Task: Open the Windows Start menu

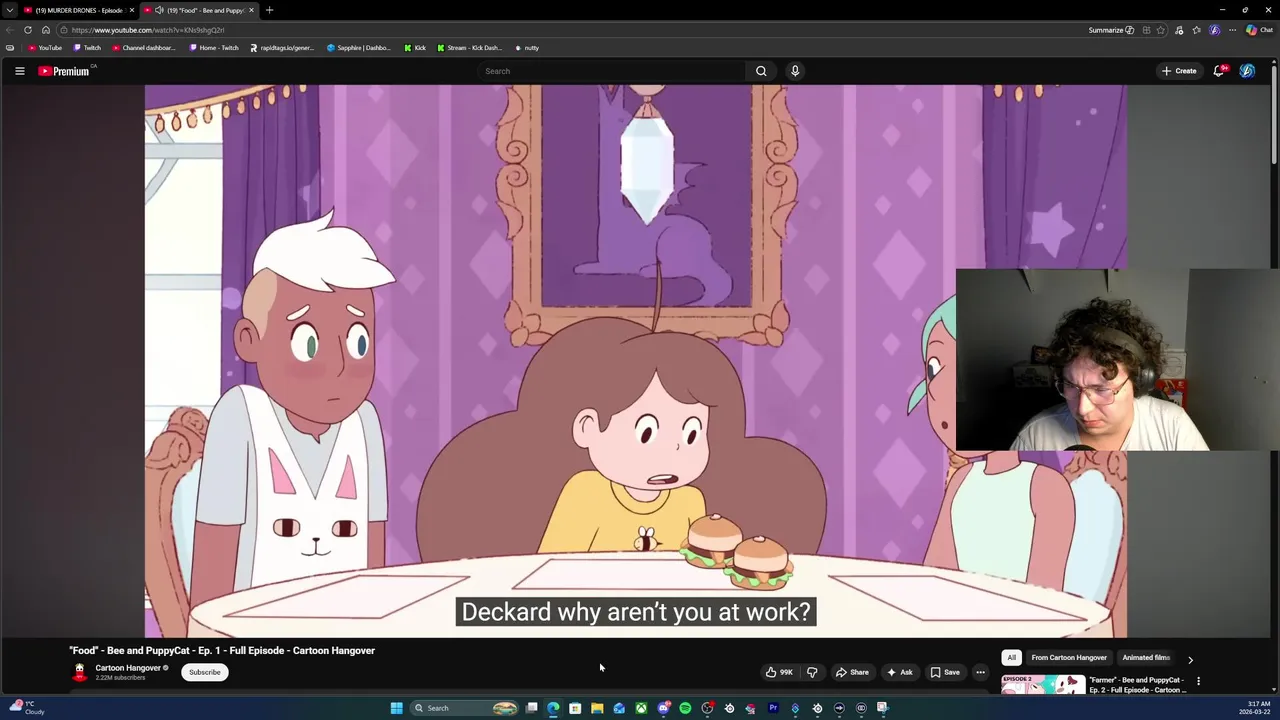Action: tap(396, 708)
